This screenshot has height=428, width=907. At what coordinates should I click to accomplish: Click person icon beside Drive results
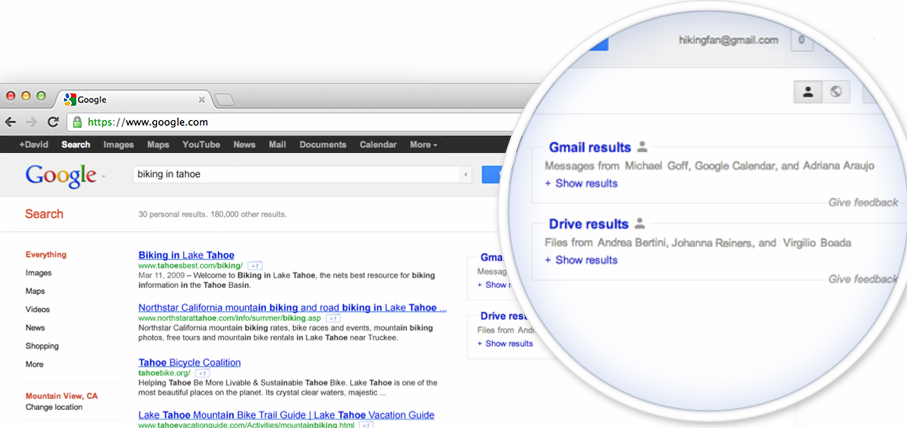pos(639,223)
